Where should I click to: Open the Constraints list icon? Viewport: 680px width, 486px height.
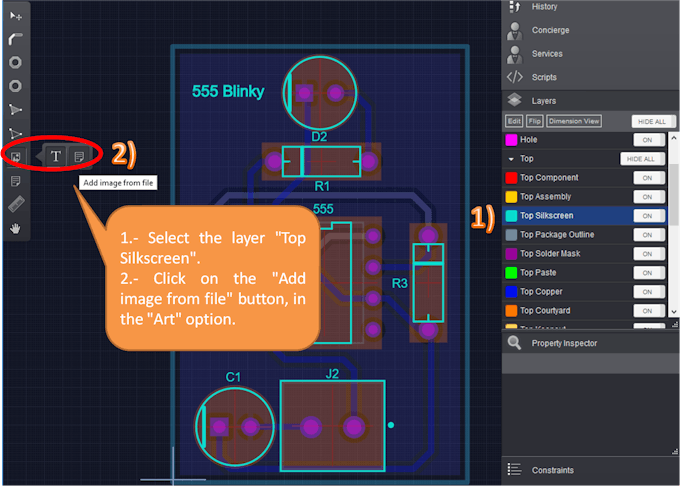coord(514,469)
